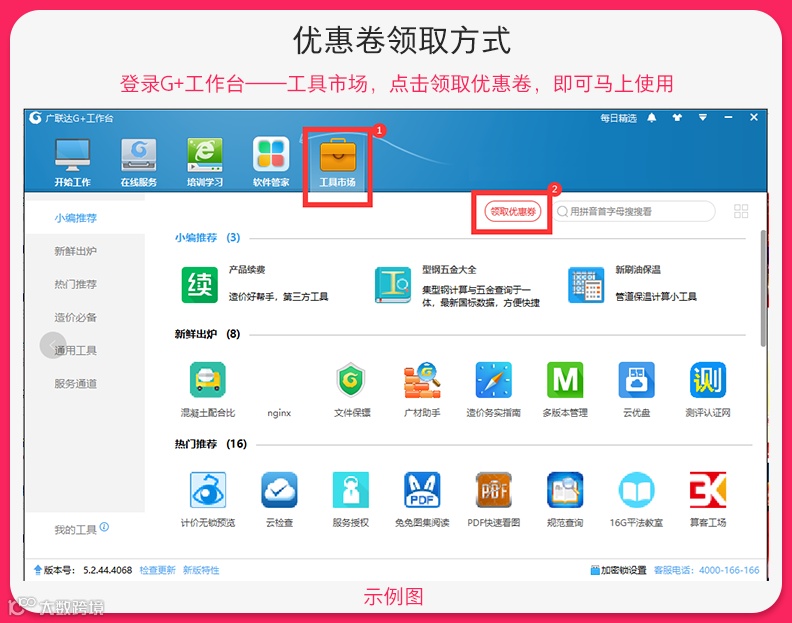This screenshot has width=792, height=623.
Task: Launch the 兔兔图集阅读 PDF icon
Action: click(x=422, y=490)
